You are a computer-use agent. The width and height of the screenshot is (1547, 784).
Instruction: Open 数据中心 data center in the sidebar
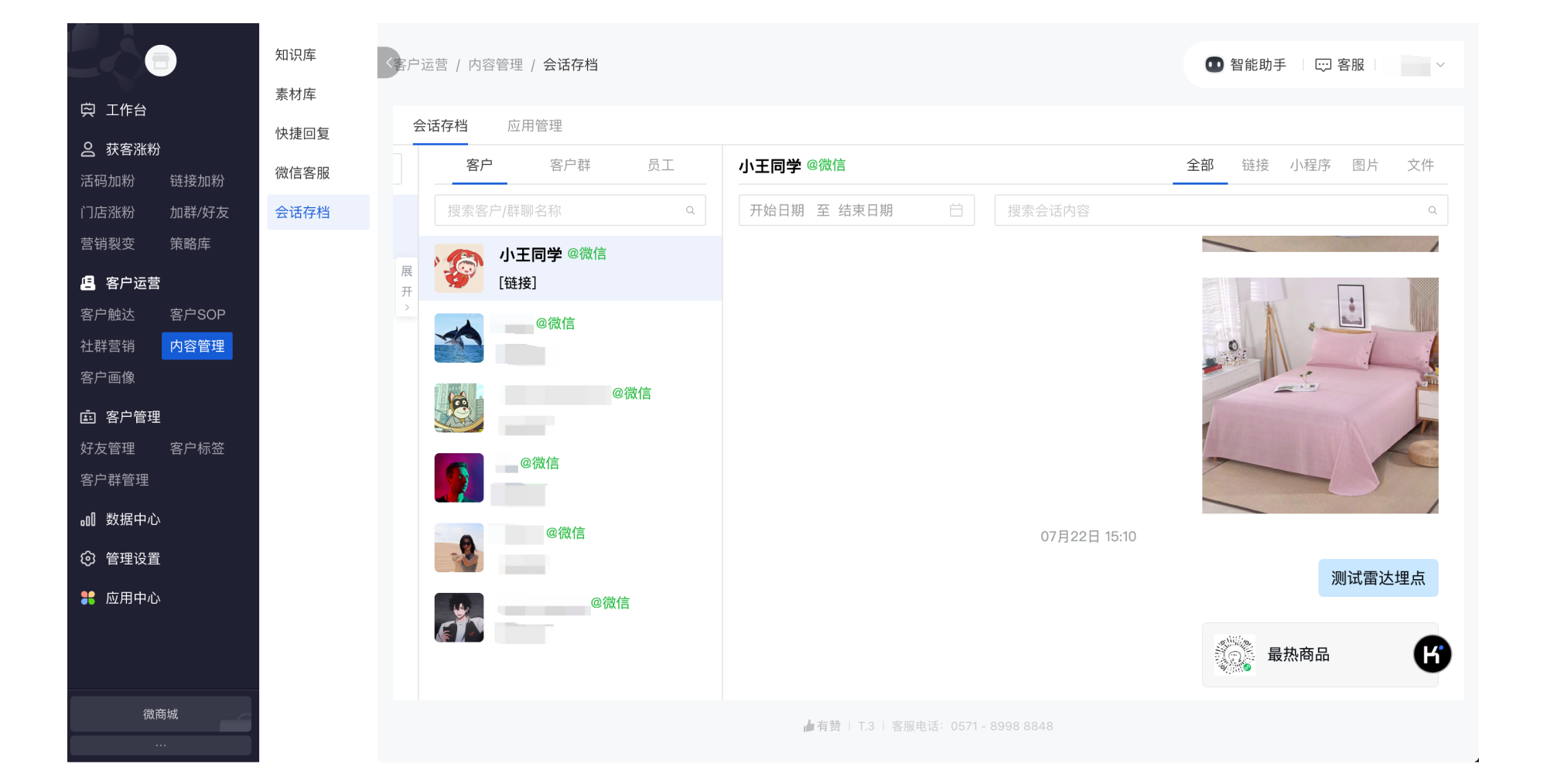(x=121, y=520)
